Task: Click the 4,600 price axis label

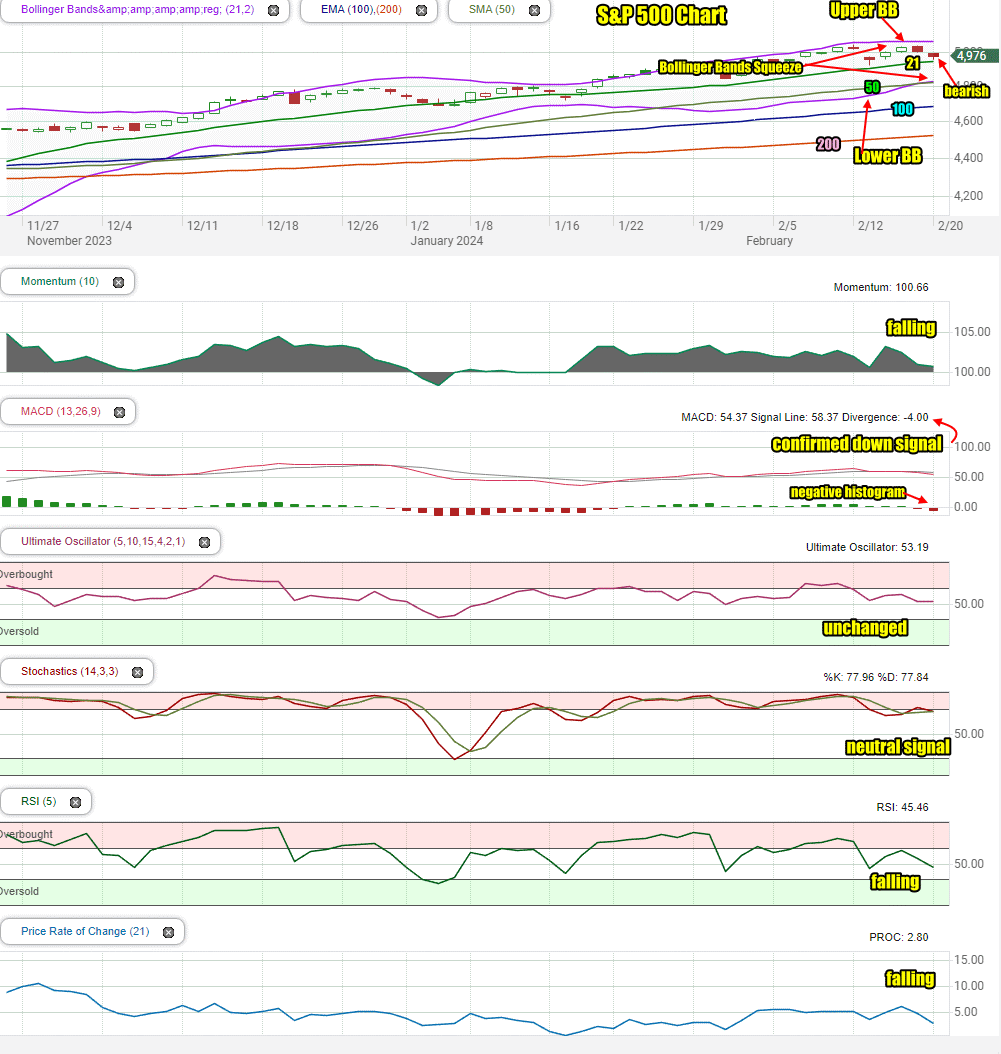Action: coord(968,121)
